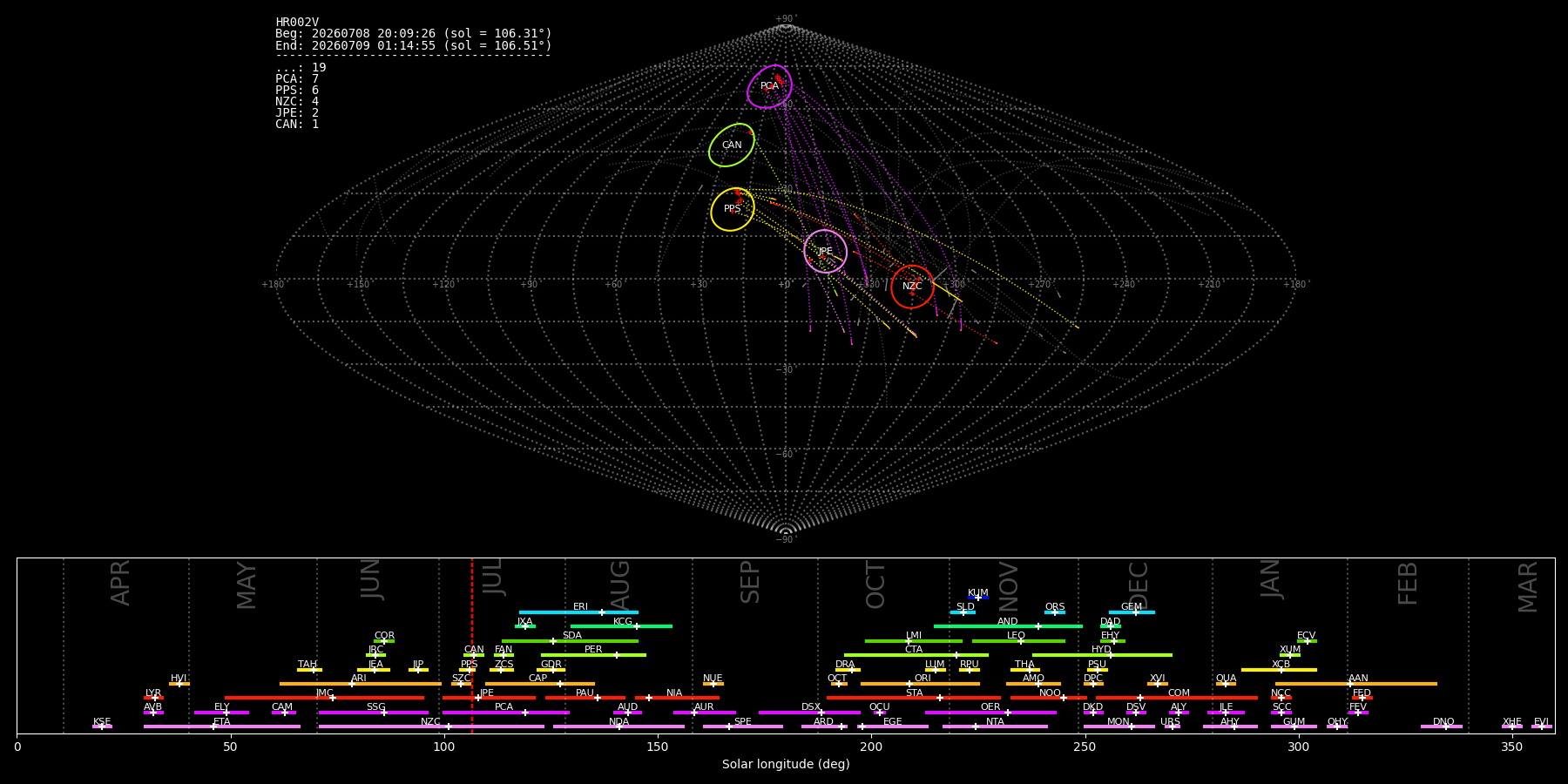Select the NZC shower bar in timeline
Screen dimensions: 1568x784
tap(431, 727)
